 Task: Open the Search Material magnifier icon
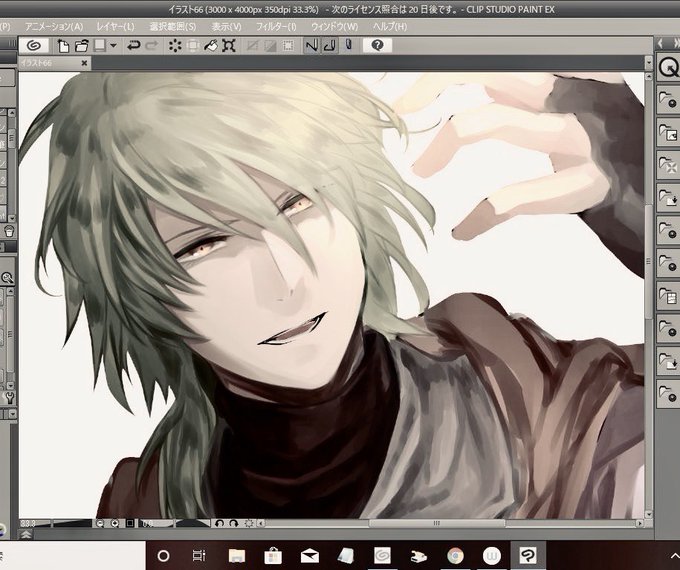coord(669,68)
